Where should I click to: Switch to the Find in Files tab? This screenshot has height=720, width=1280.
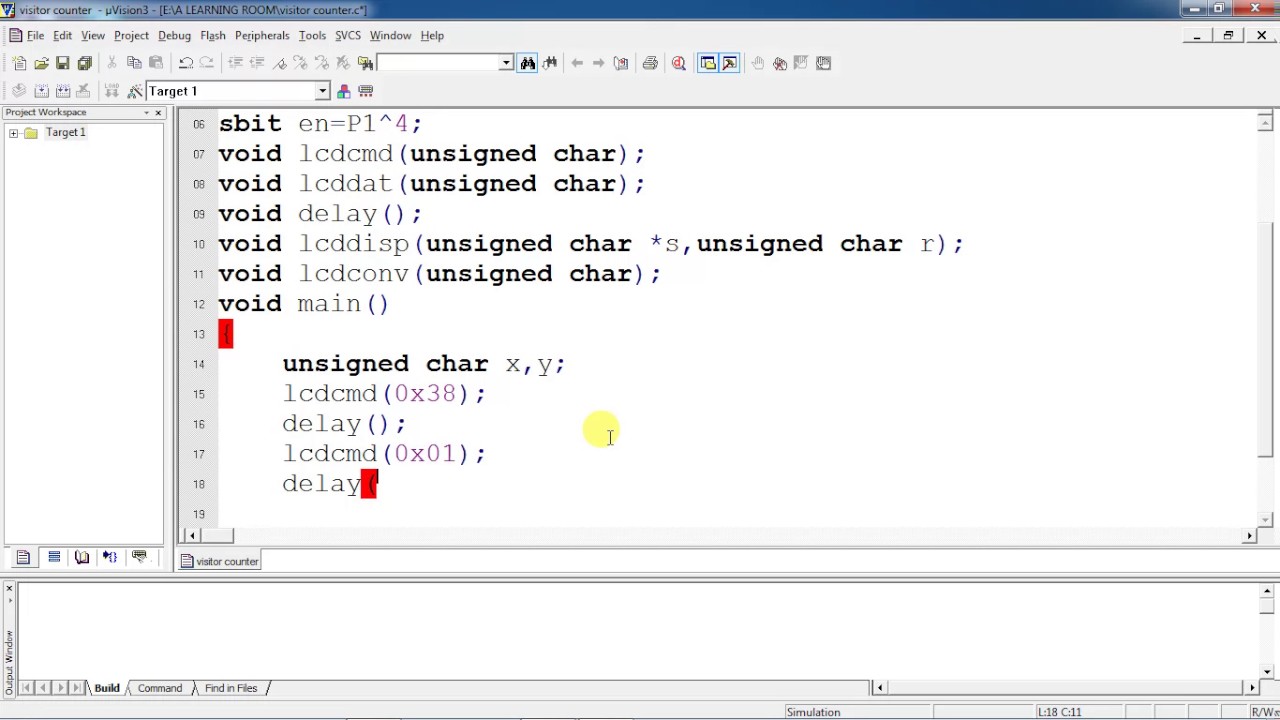tap(231, 688)
